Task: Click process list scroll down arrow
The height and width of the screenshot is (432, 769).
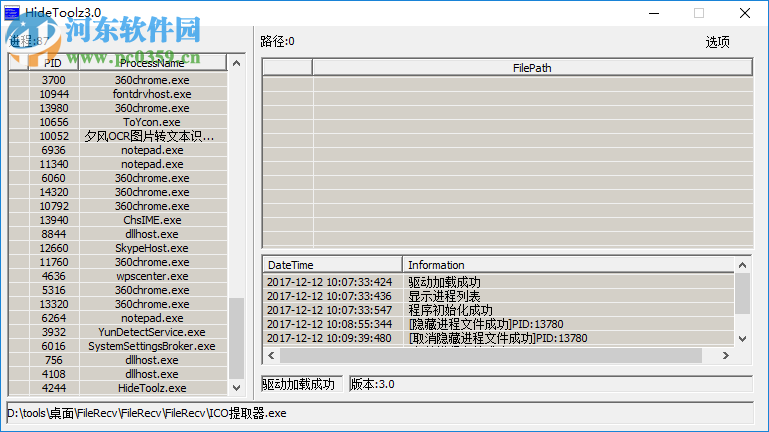Action: click(x=236, y=388)
